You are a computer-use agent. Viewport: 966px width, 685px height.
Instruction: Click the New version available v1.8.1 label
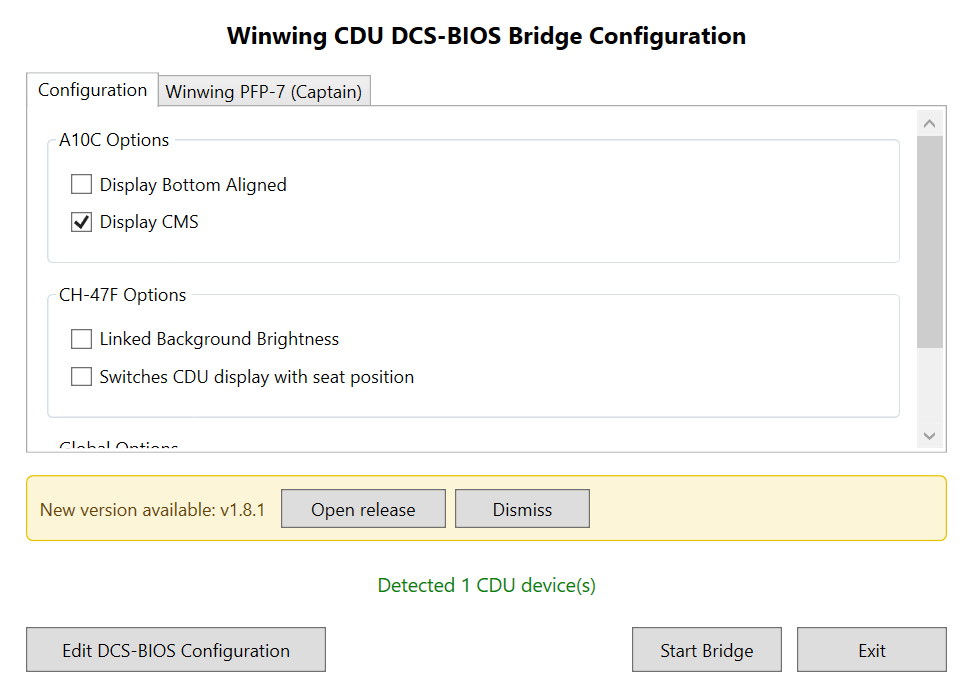pos(152,510)
